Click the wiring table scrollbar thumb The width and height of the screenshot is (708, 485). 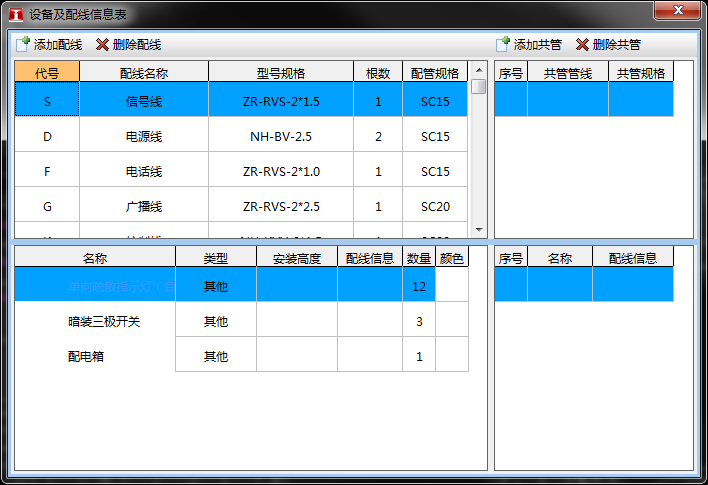pyautogui.click(x=479, y=87)
